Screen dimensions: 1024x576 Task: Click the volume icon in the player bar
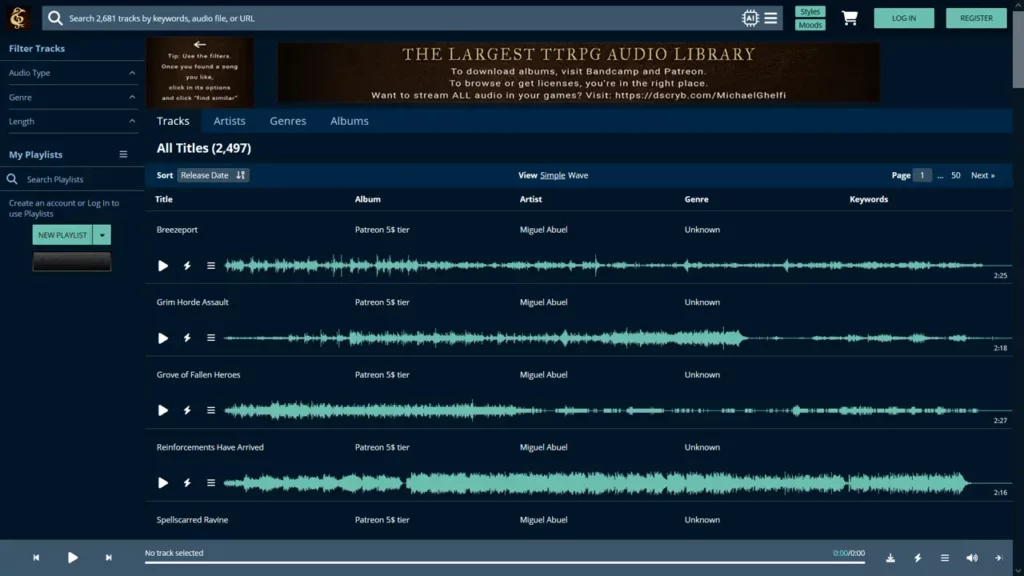point(970,557)
